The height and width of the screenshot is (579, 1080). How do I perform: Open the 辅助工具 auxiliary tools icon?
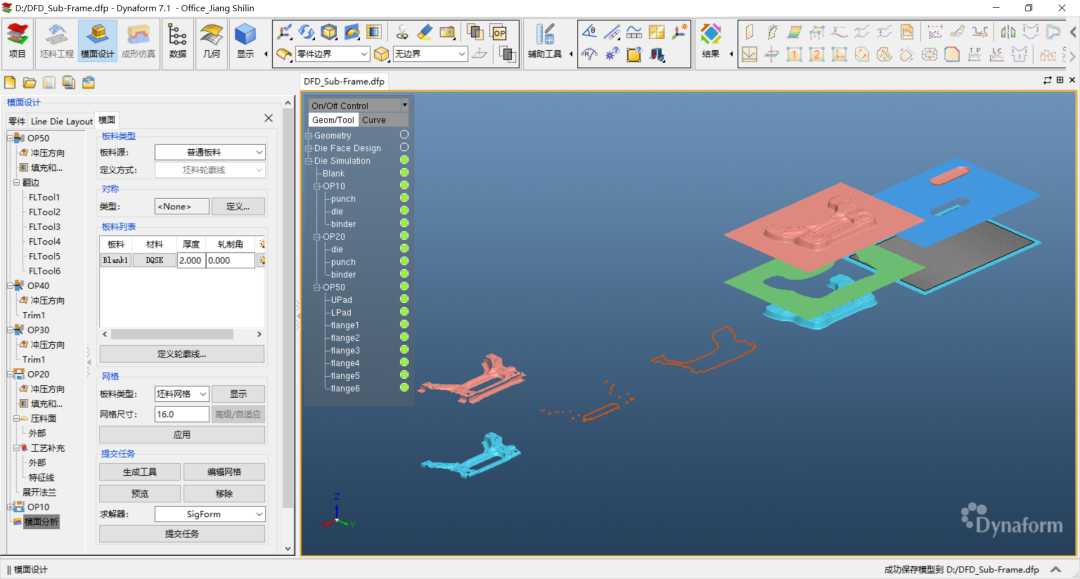(544, 41)
